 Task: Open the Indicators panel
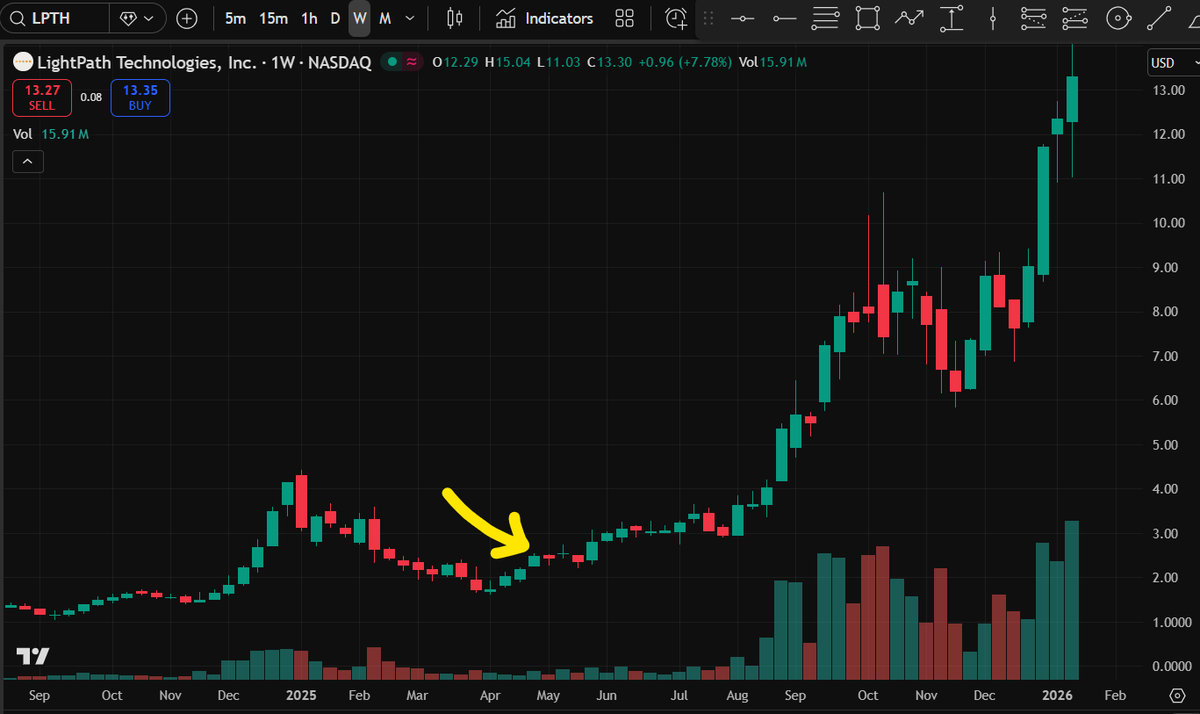coord(545,18)
